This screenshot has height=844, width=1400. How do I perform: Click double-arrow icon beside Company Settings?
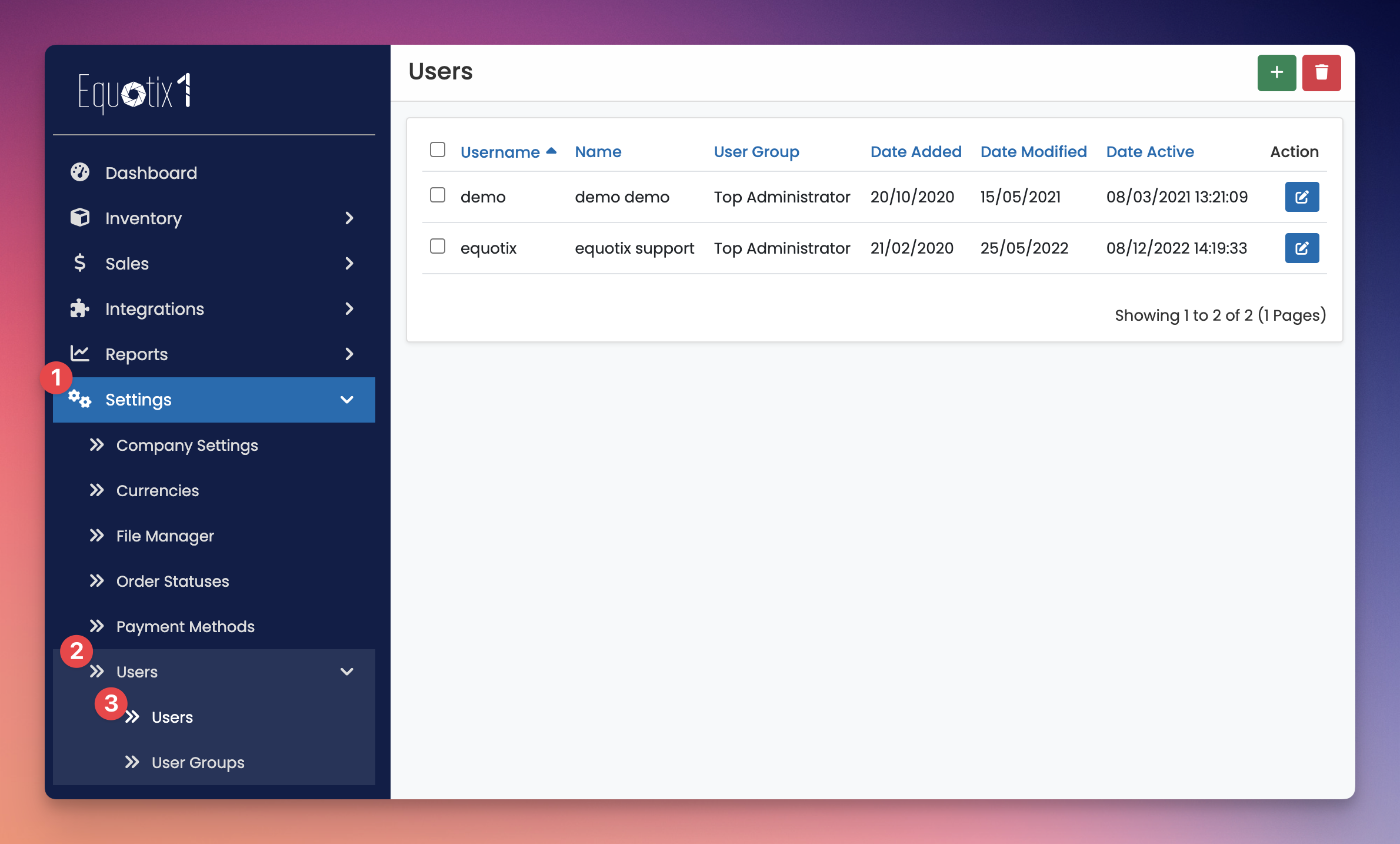pyautogui.click(x=97, y=445)
